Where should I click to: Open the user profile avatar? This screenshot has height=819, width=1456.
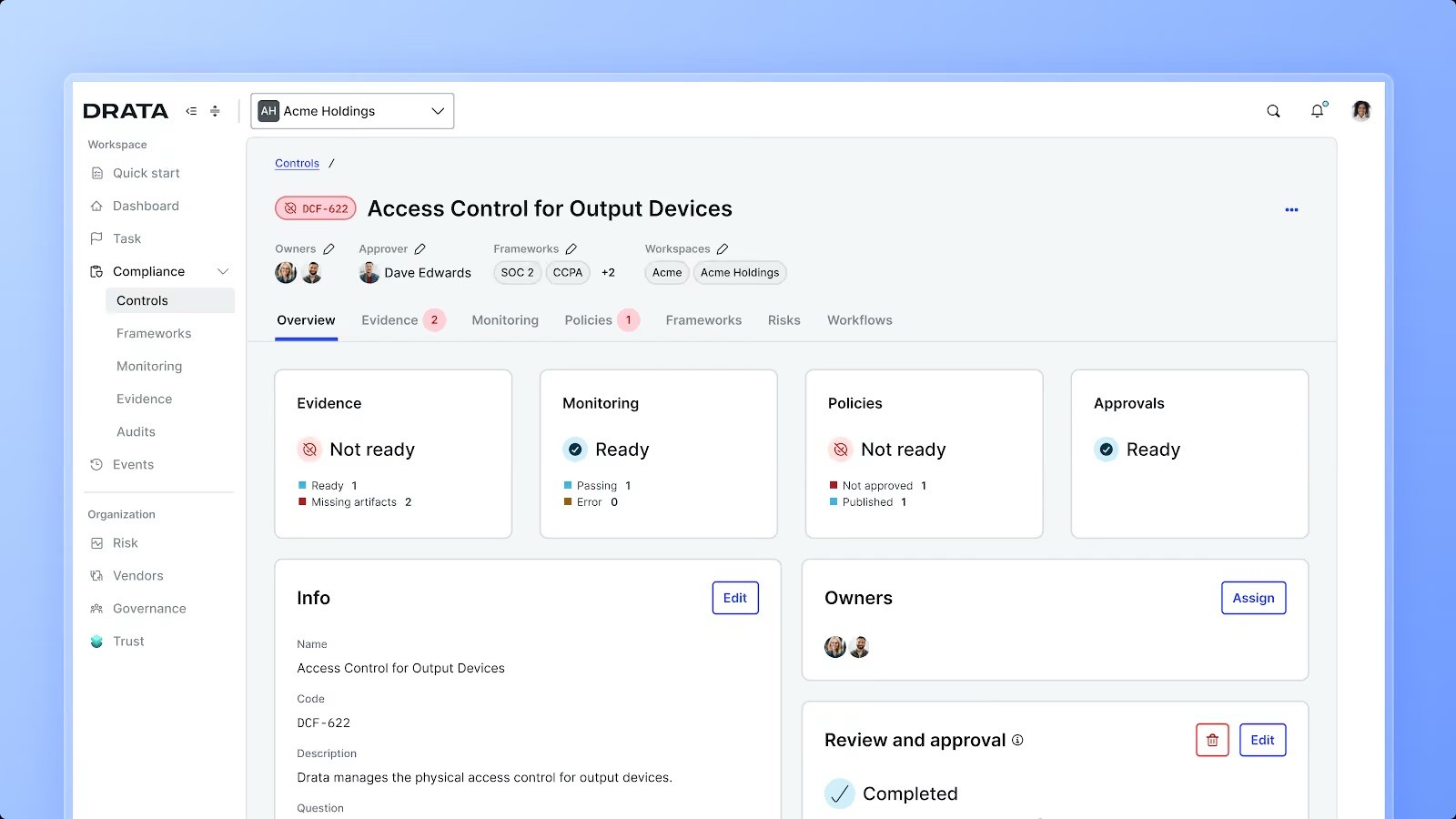tap(1361, 111)
